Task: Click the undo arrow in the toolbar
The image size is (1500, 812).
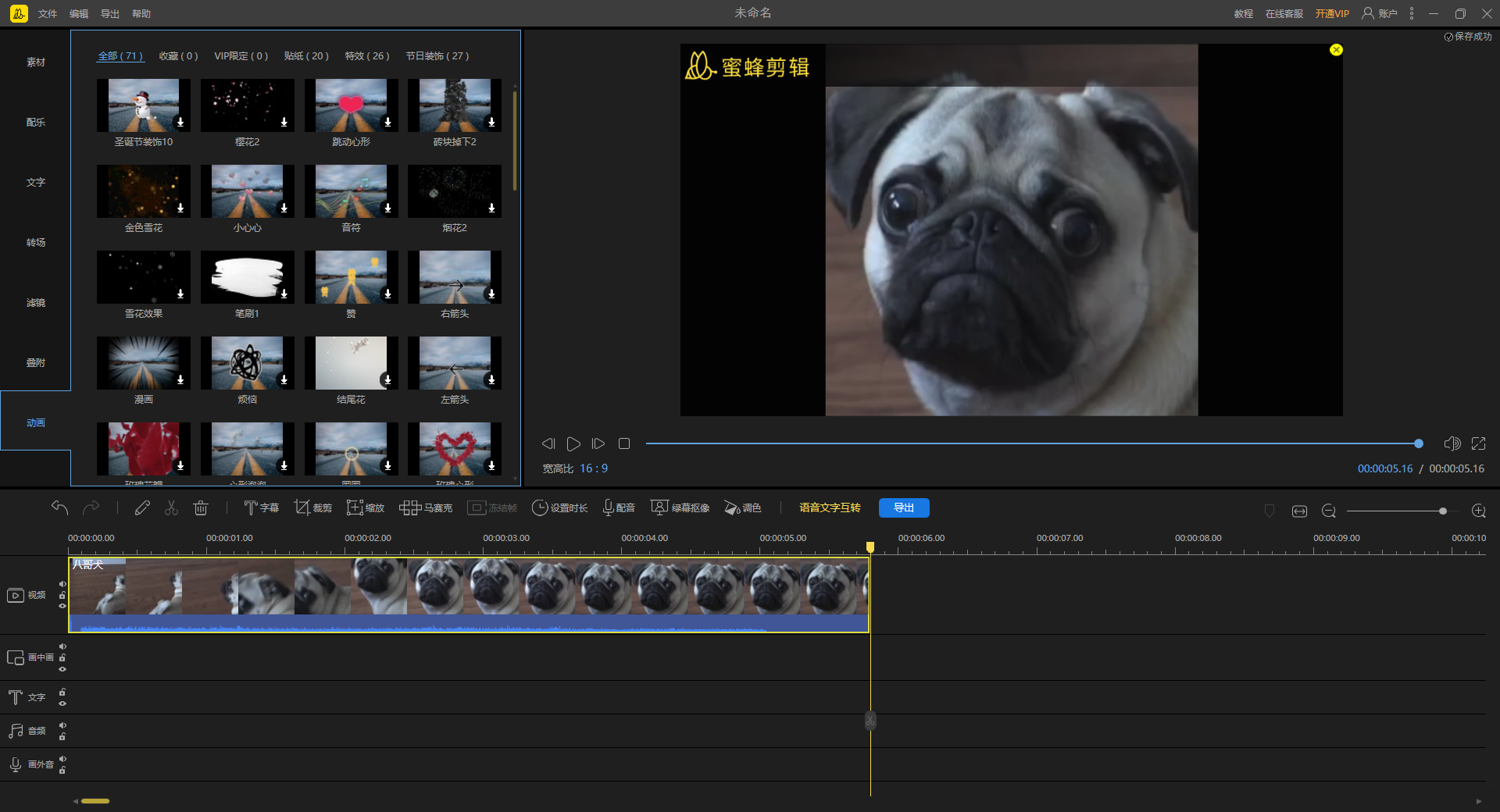Action: tap(59, 508)
